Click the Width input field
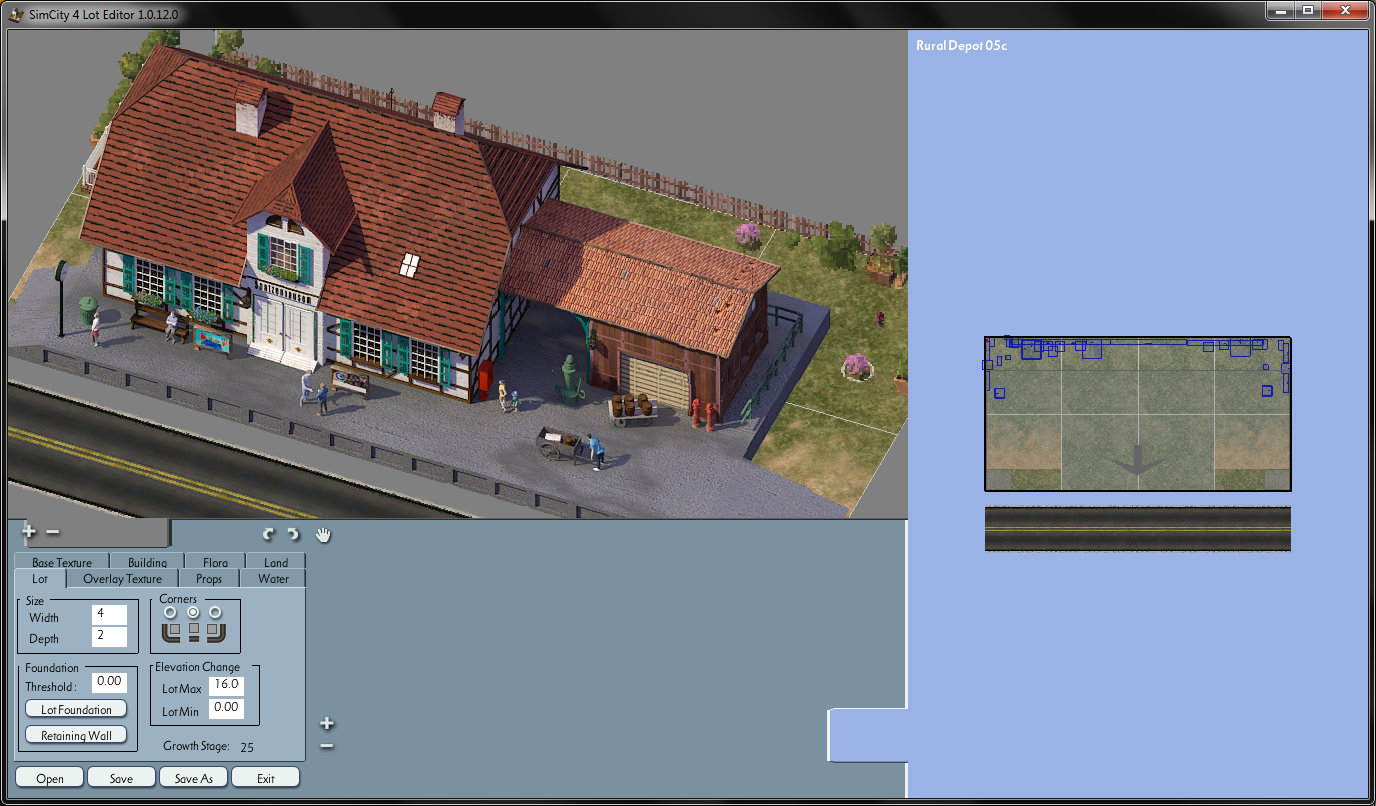This screenshot has height=806, width=1376. (x=109, y=615)
